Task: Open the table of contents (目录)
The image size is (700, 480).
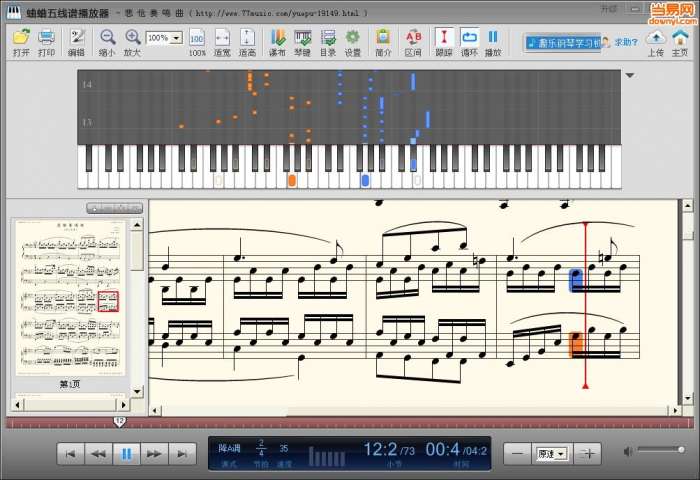Action: point(328,38)
